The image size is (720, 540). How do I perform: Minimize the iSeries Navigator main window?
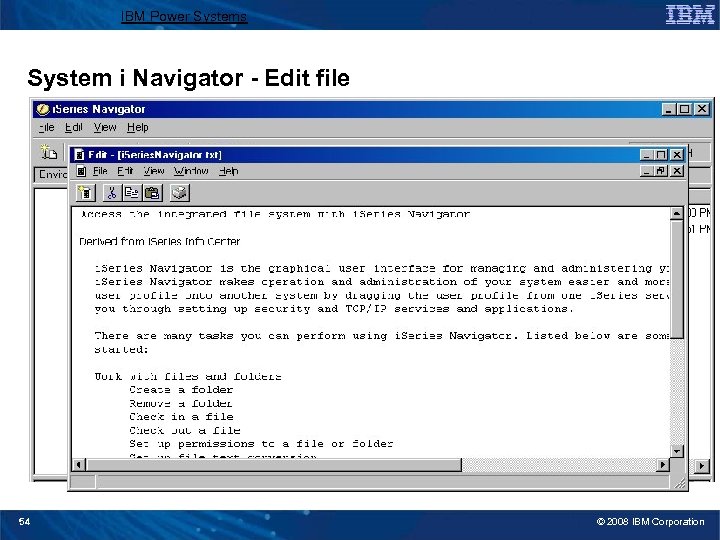669,109
